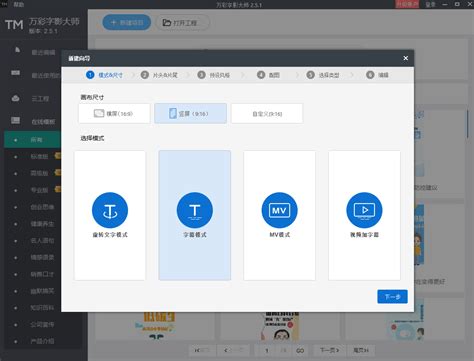Viewport: 474px width, 361px height.
Task: Go to wizard step 1 模式&尺寸
Action: pos(104,75)
